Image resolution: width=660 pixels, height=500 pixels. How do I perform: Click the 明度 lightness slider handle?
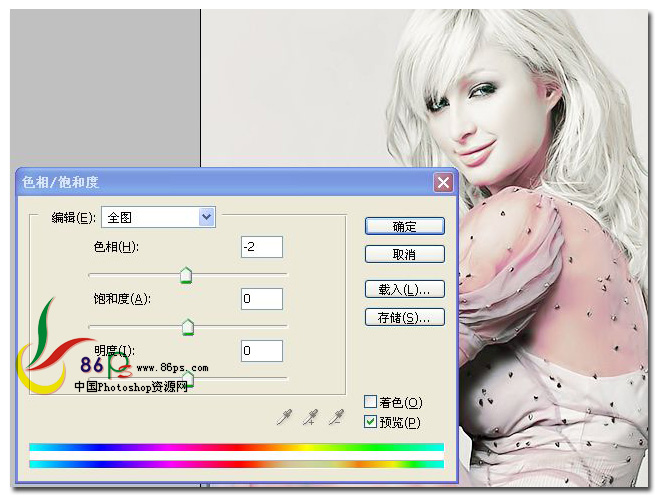pyautogui.click(x=188, y=379)
